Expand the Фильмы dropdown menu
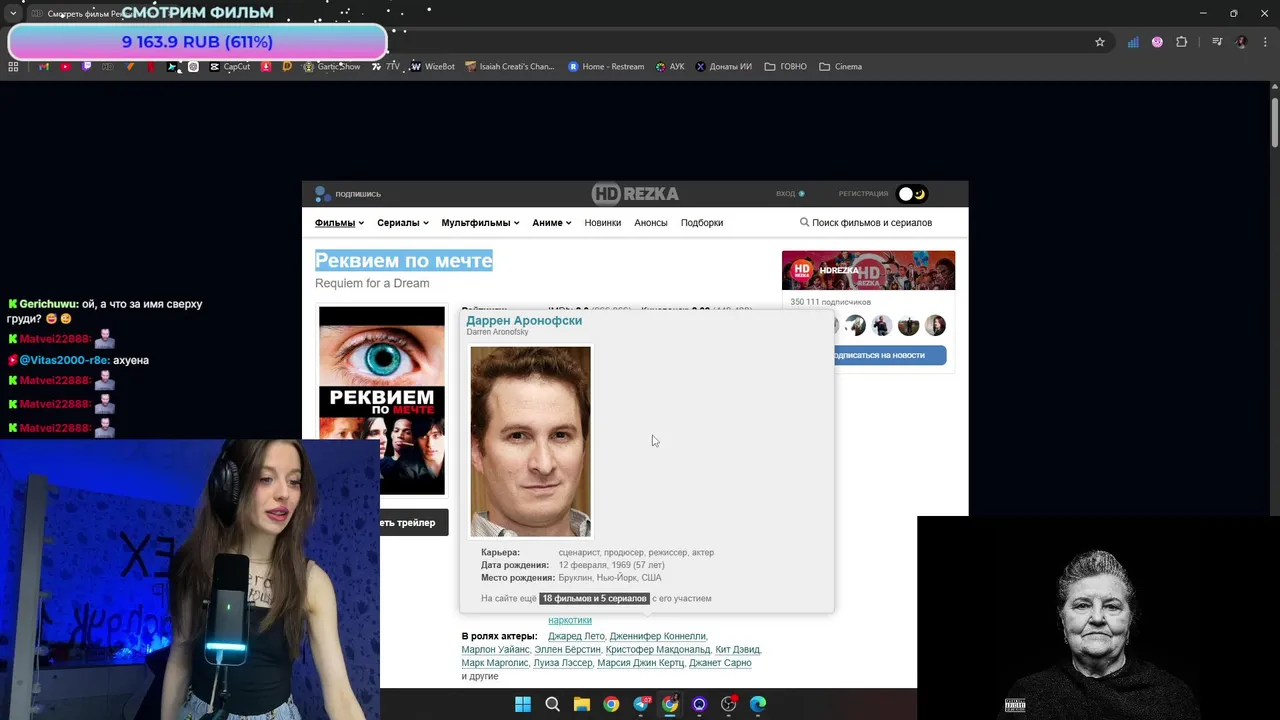 point(339,223)
